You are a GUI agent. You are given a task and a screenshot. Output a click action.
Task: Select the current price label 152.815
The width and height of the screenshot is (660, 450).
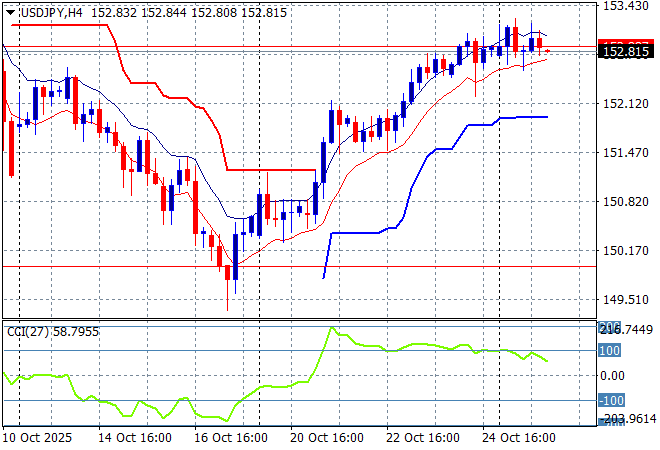coord(625,51)
